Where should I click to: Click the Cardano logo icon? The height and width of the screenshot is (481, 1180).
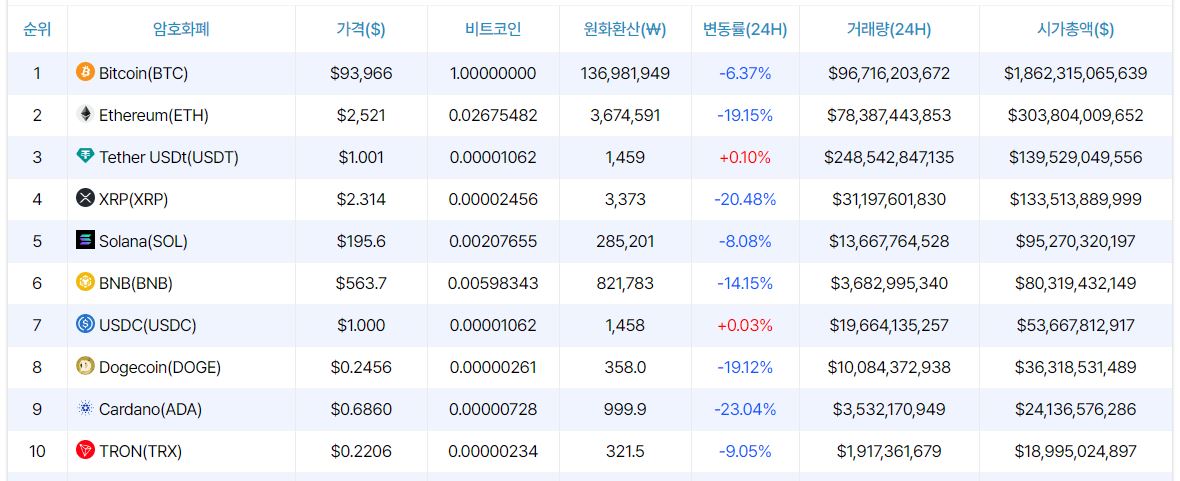click(86, 409)
